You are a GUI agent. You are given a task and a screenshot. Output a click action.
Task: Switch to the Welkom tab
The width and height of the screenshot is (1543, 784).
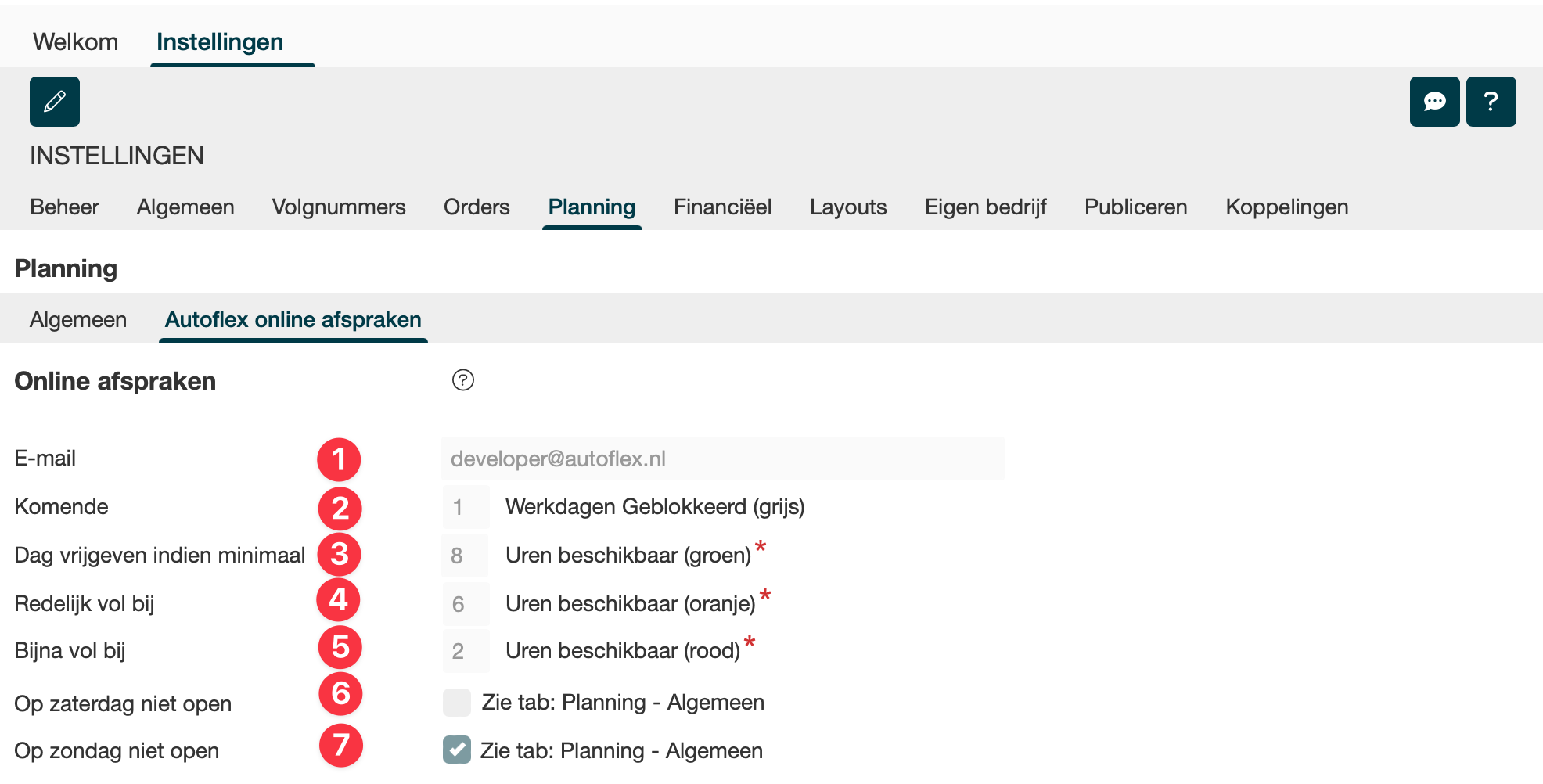(75, 42)
